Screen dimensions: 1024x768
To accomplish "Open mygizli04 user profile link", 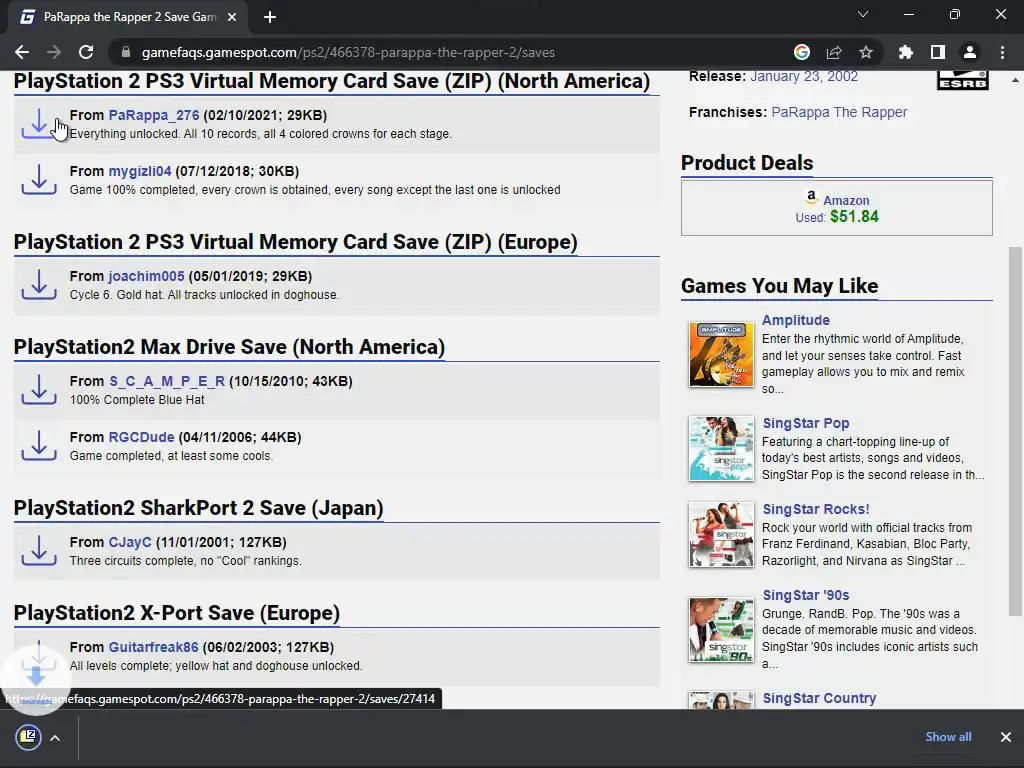I will point(140,171).
